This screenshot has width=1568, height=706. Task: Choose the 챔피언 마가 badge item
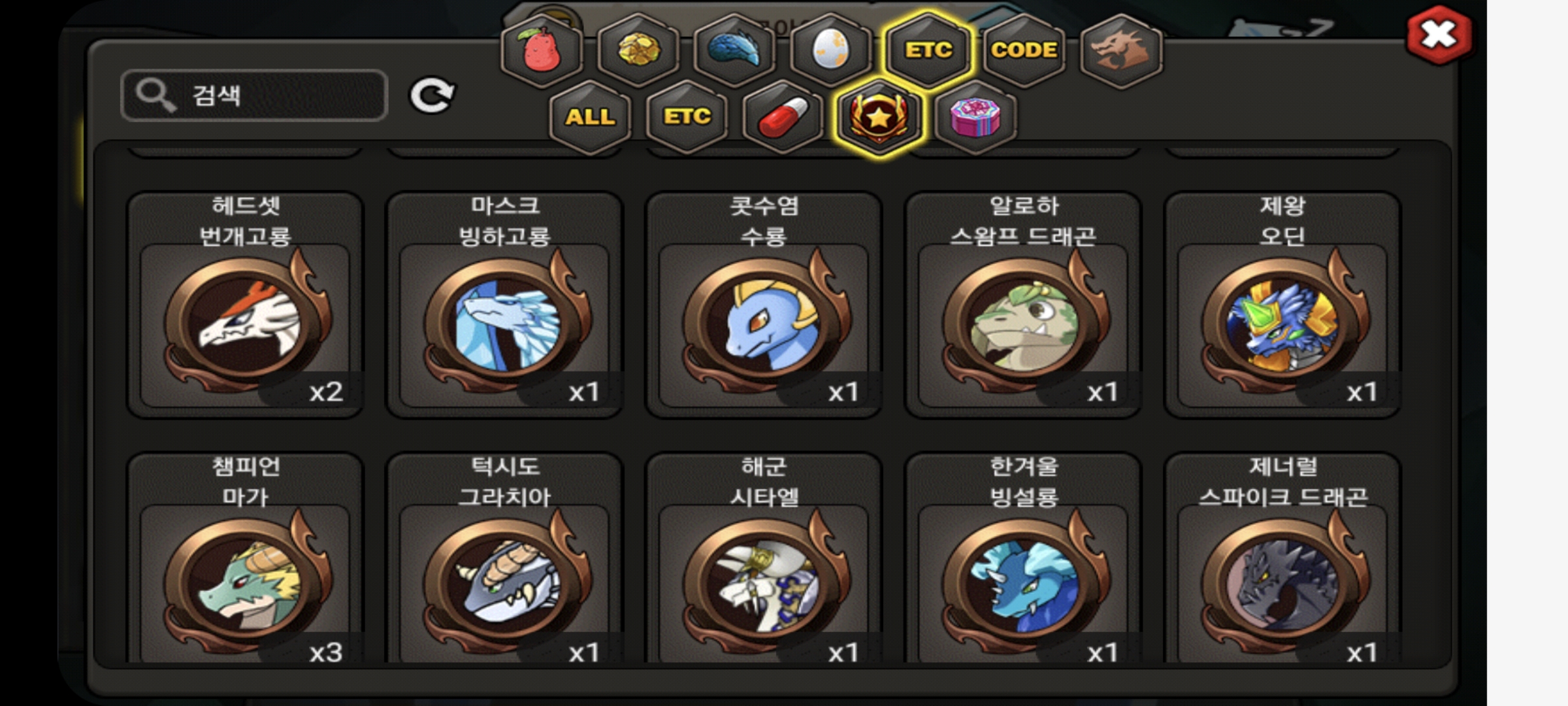(245, 558)
